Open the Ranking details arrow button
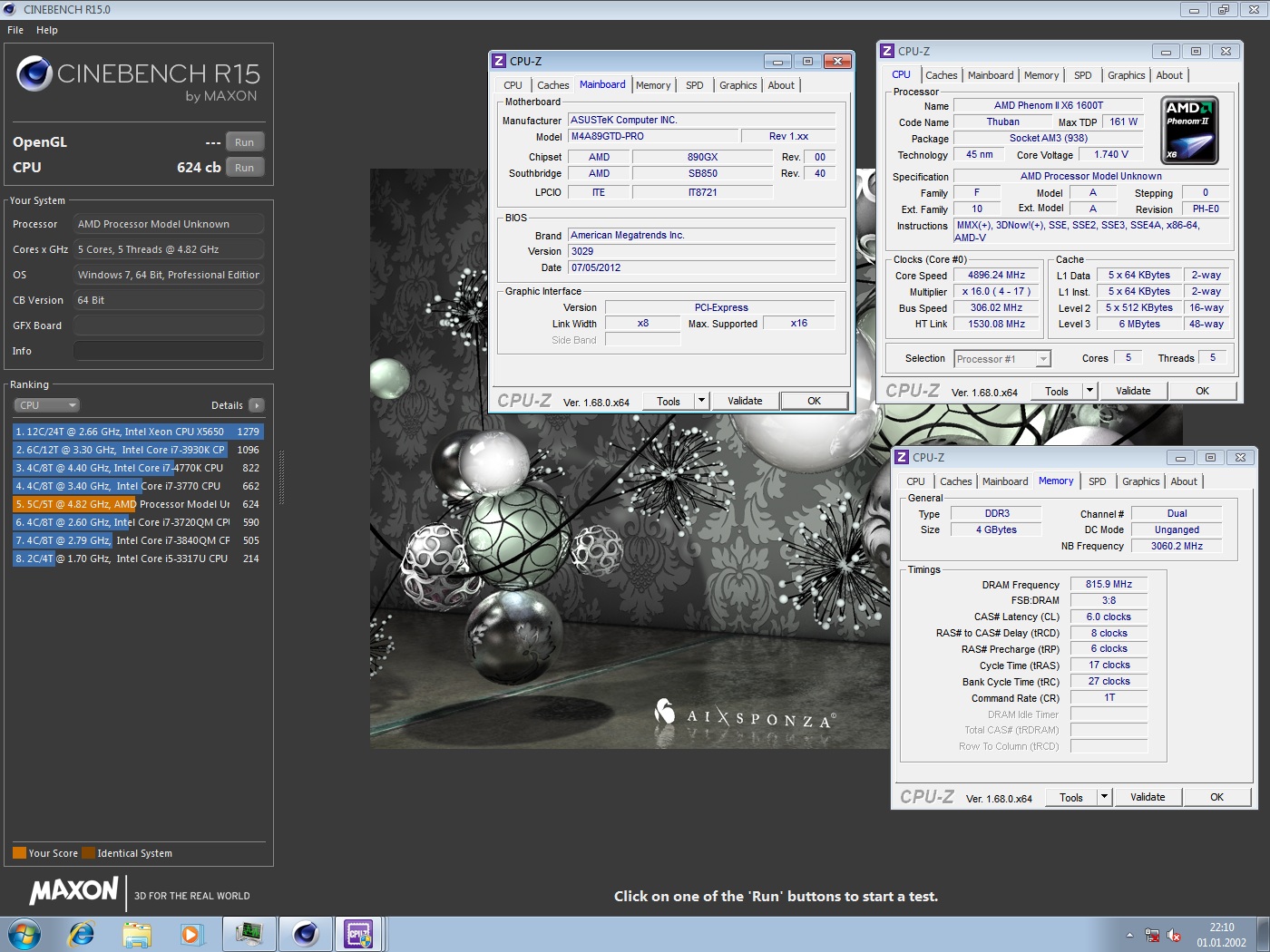 click(x=257, y=405)
